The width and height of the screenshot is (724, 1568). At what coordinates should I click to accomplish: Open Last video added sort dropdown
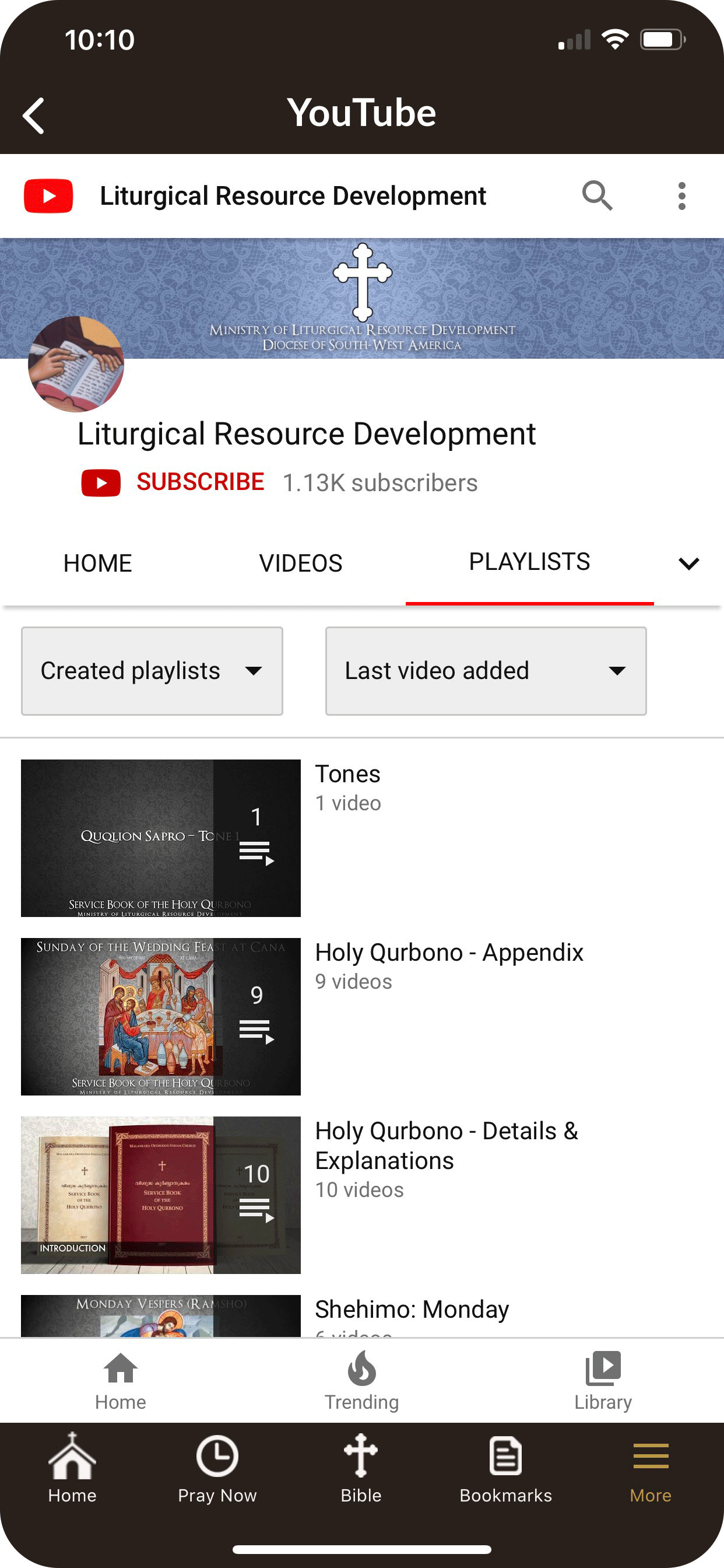point(486,671)
